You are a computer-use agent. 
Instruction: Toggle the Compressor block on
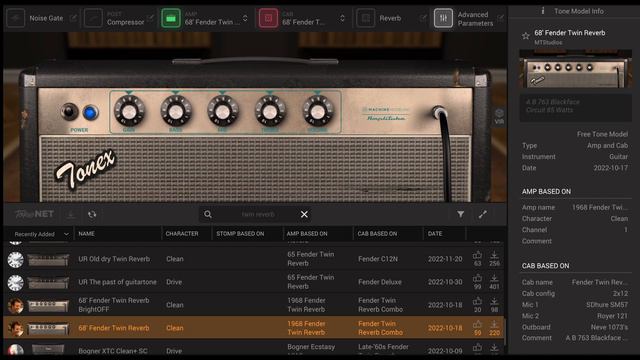click(x=93, y=18)
